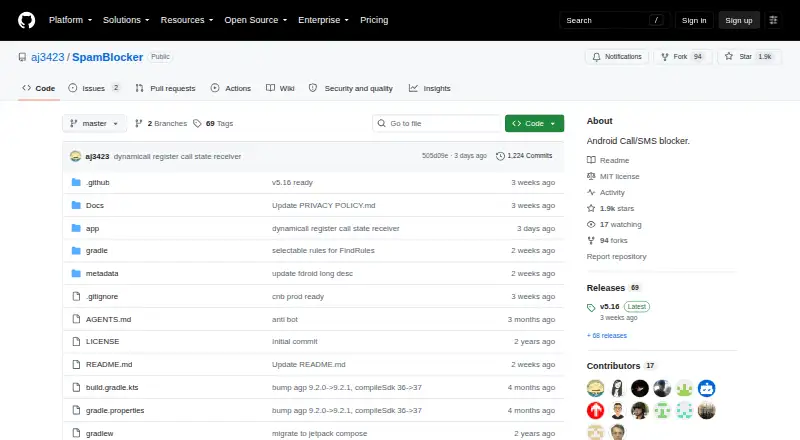Expand the Open Source menu
800x440 pixels.
(x=256, y=20)
